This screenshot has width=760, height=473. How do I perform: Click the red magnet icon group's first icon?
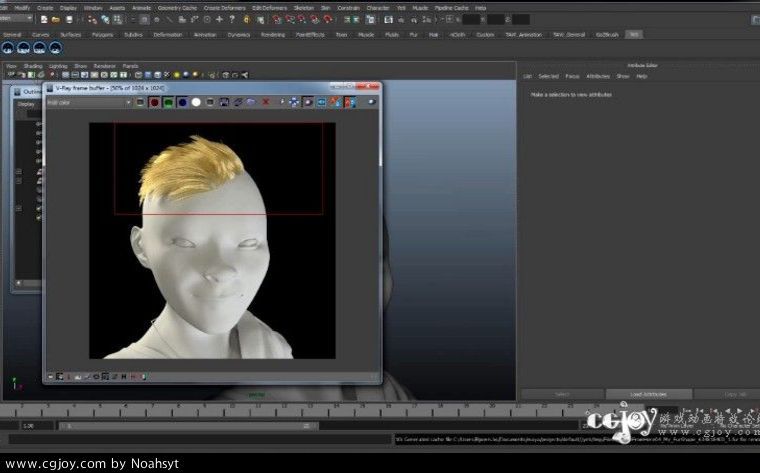click(x=277, y=19)
